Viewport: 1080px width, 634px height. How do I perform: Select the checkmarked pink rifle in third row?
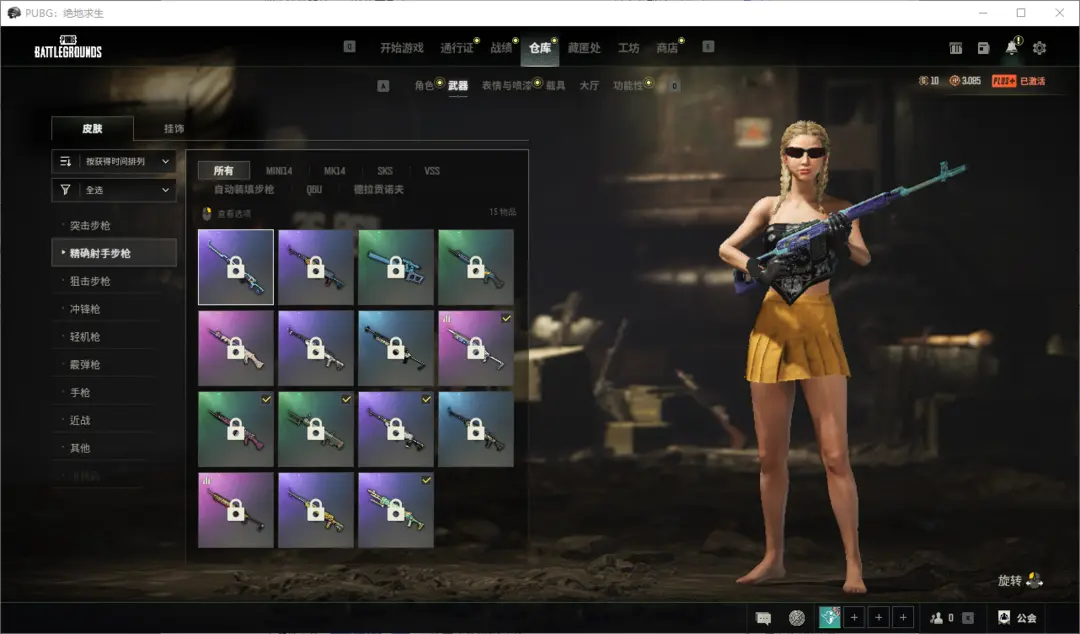tap(236, 429)
